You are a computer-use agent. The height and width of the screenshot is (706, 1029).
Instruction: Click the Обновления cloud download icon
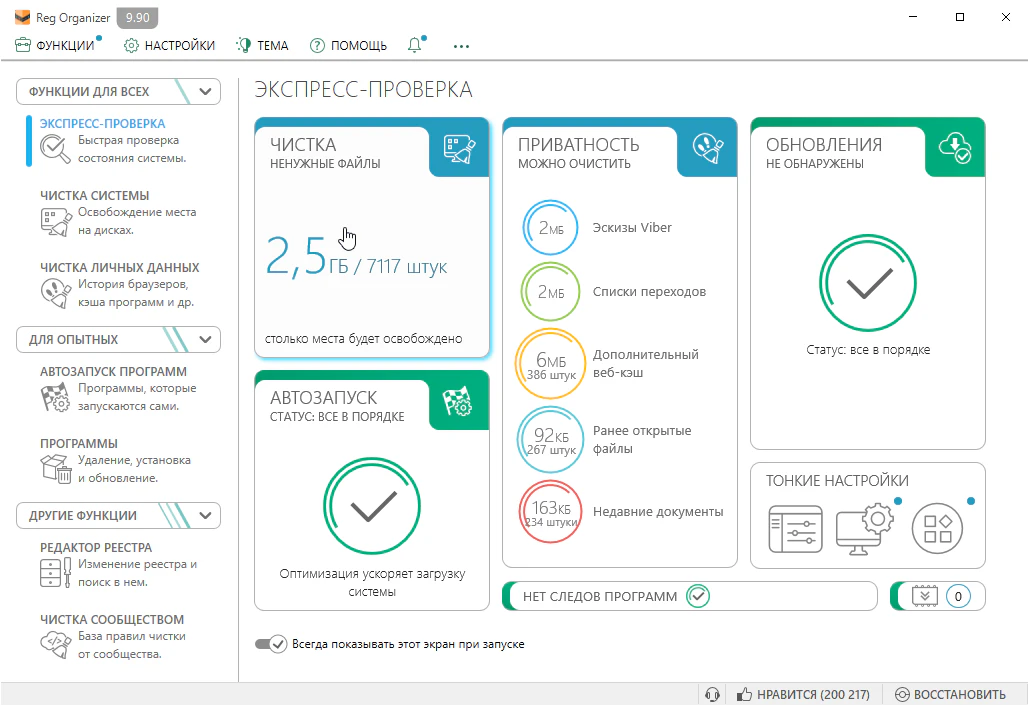click(x=955, y=148)
